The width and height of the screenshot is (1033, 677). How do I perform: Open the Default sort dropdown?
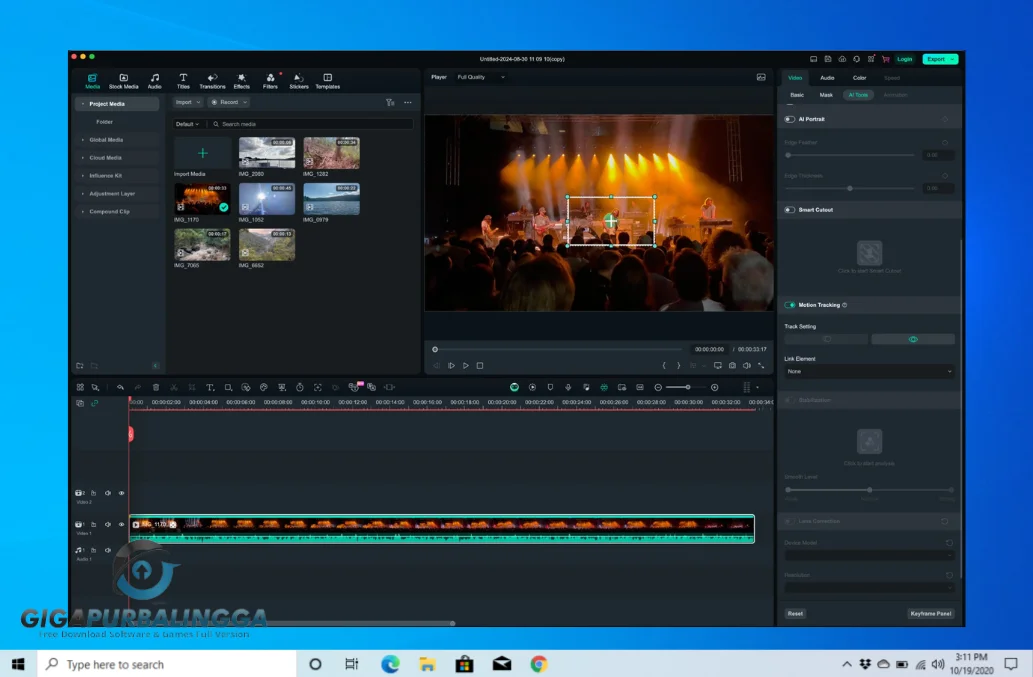187,124
